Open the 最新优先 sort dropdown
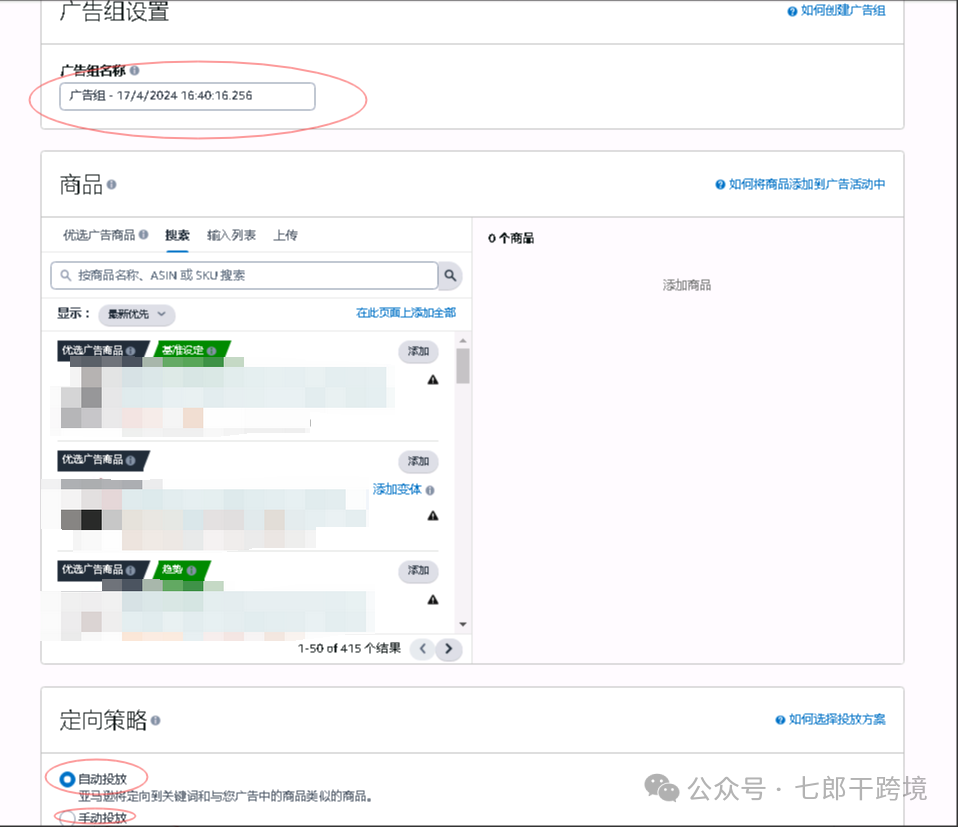This screenshot has width=958, height=827. [137, 314]
